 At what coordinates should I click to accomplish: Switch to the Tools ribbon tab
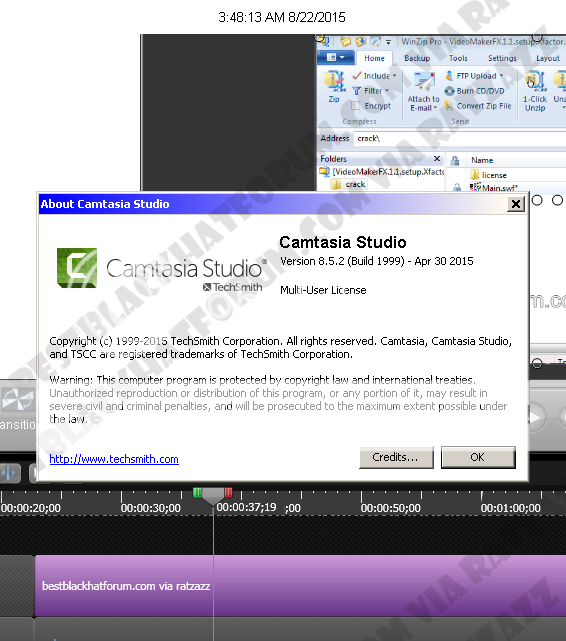tap(458, 58)
